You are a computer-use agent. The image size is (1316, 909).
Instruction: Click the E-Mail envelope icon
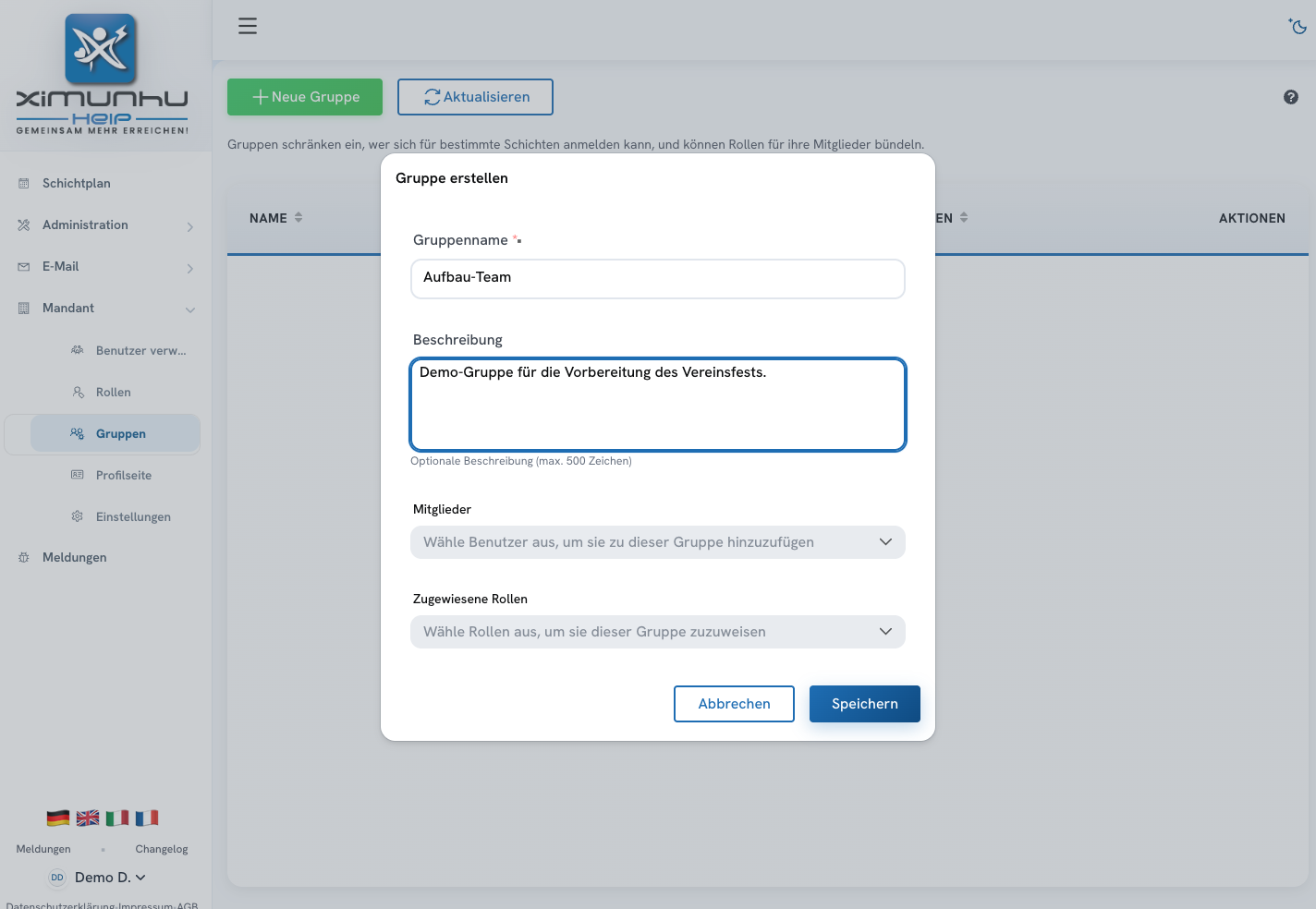click(24, 267)
